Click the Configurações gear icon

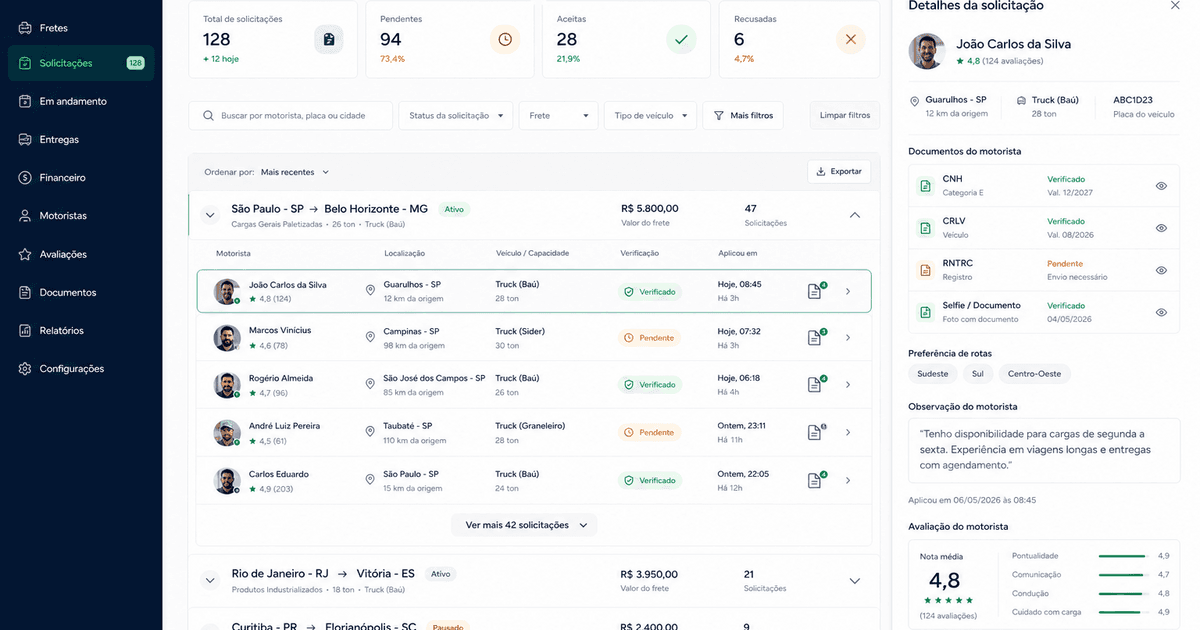click(x=25, y=369)
